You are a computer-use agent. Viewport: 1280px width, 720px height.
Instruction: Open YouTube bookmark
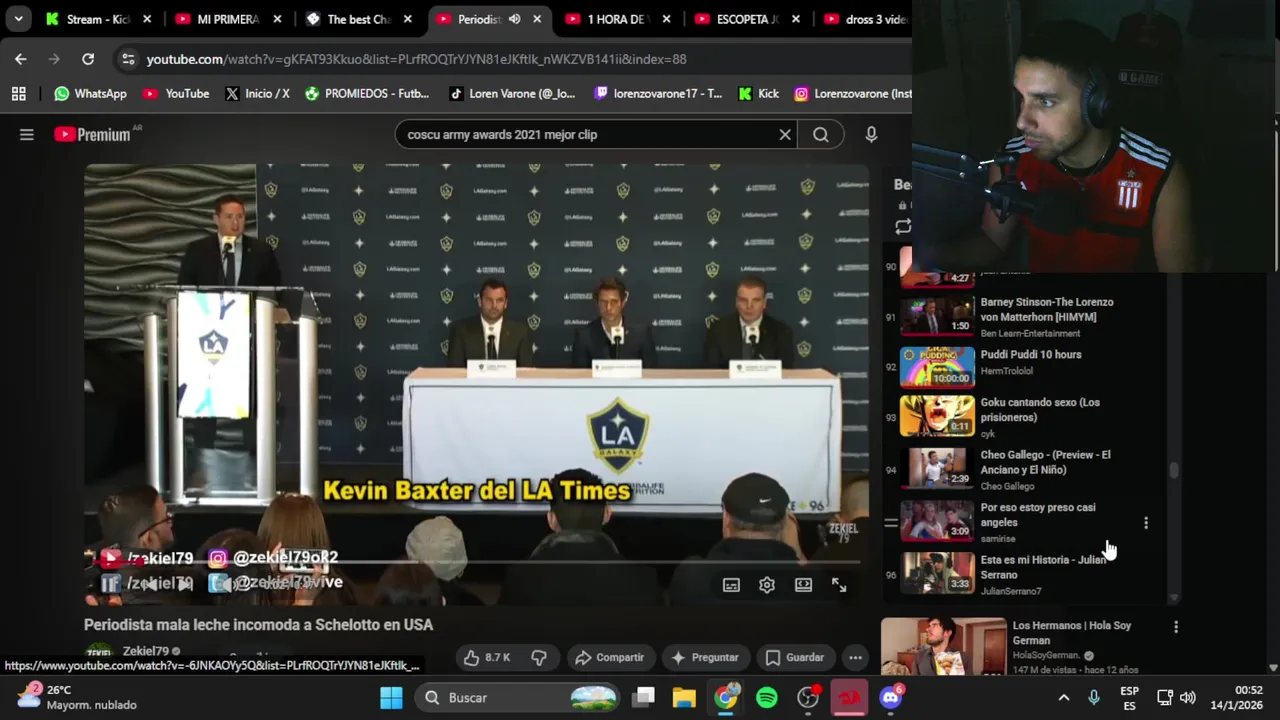[x=176, y=93]
